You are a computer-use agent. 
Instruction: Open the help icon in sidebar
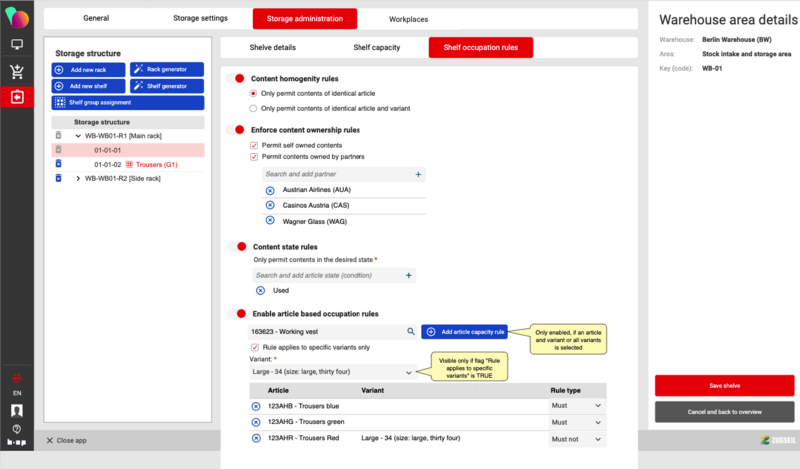[16, 428]
